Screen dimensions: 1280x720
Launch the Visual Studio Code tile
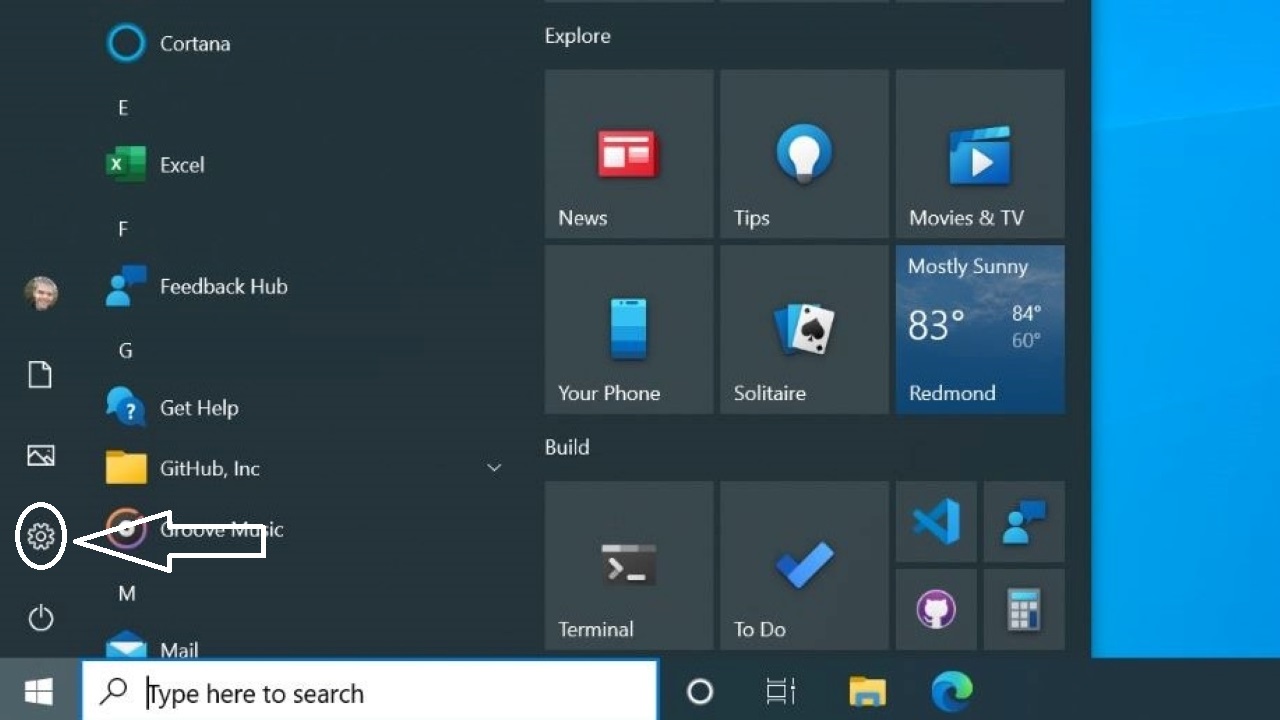935,521
